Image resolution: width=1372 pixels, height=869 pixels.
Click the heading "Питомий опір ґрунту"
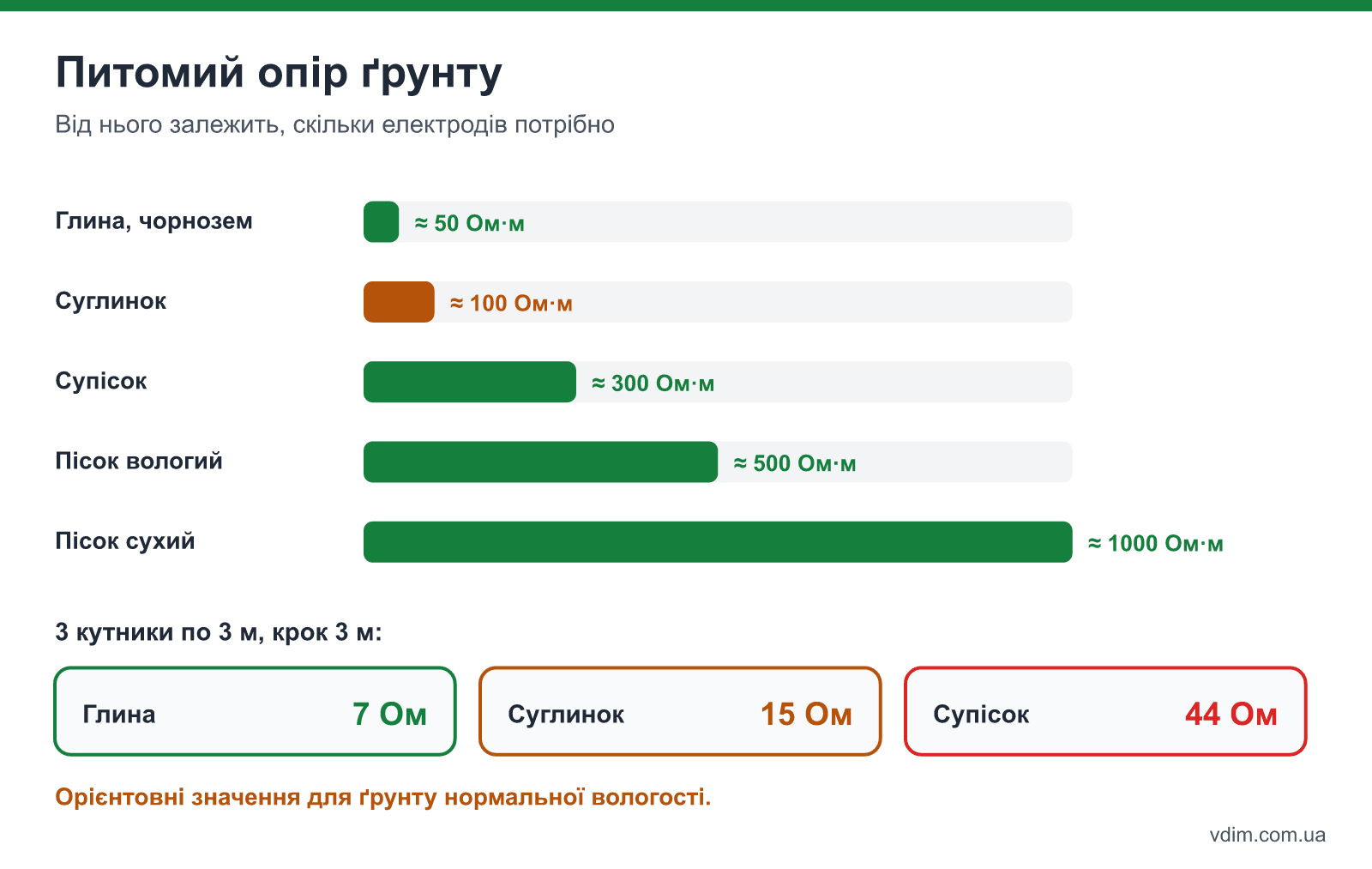tap(279, 74)
